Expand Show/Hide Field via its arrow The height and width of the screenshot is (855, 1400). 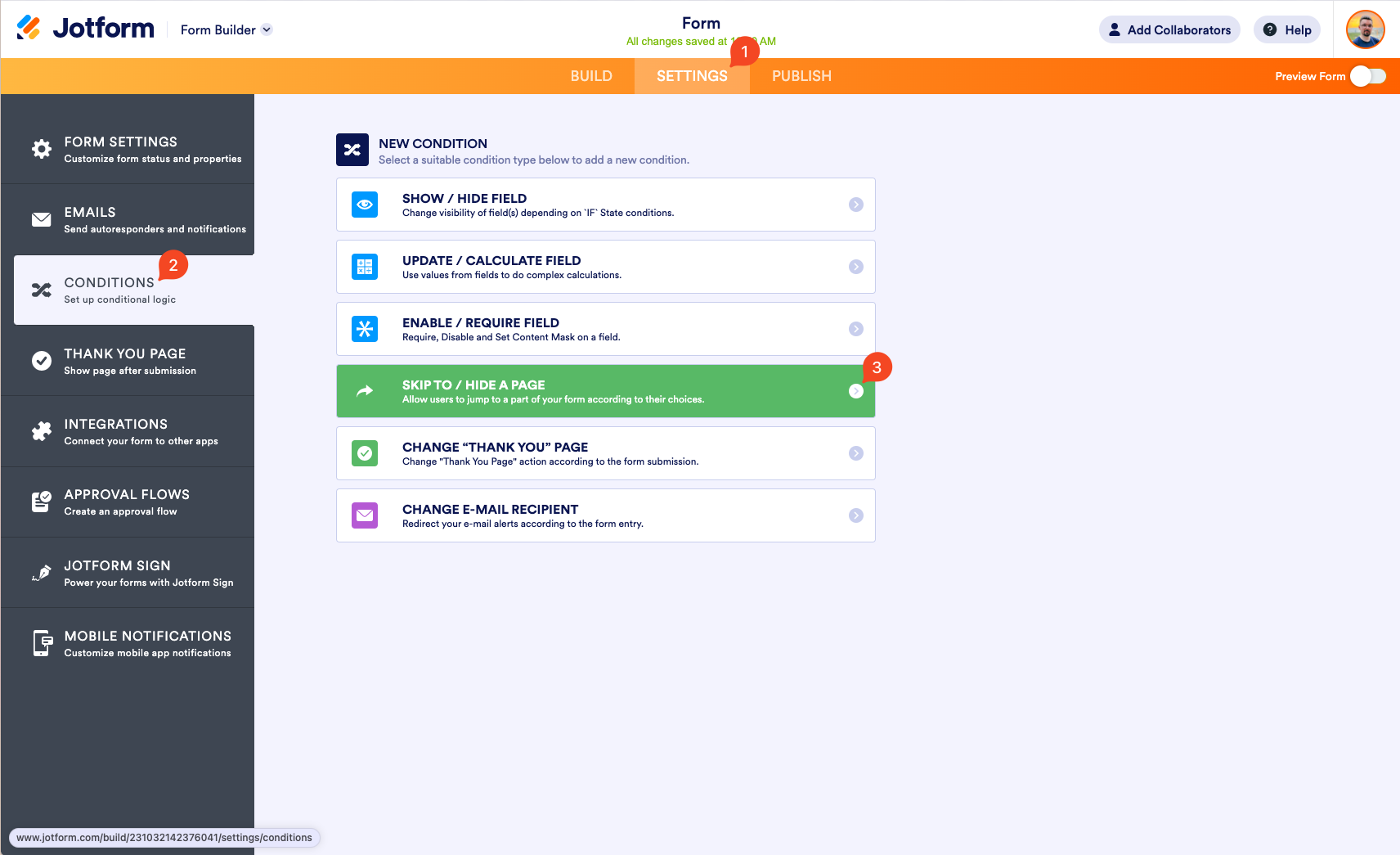tap(856, 205)
